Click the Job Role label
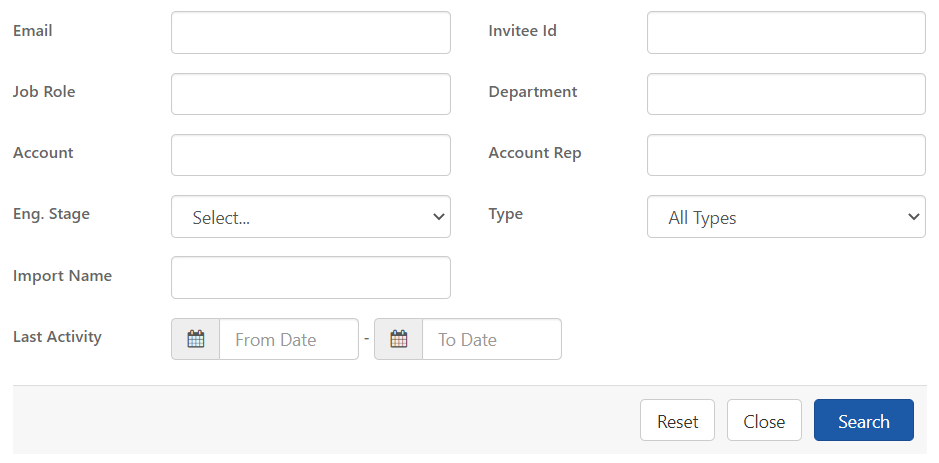This screenshot has width=939, height=463. point(44,92)
